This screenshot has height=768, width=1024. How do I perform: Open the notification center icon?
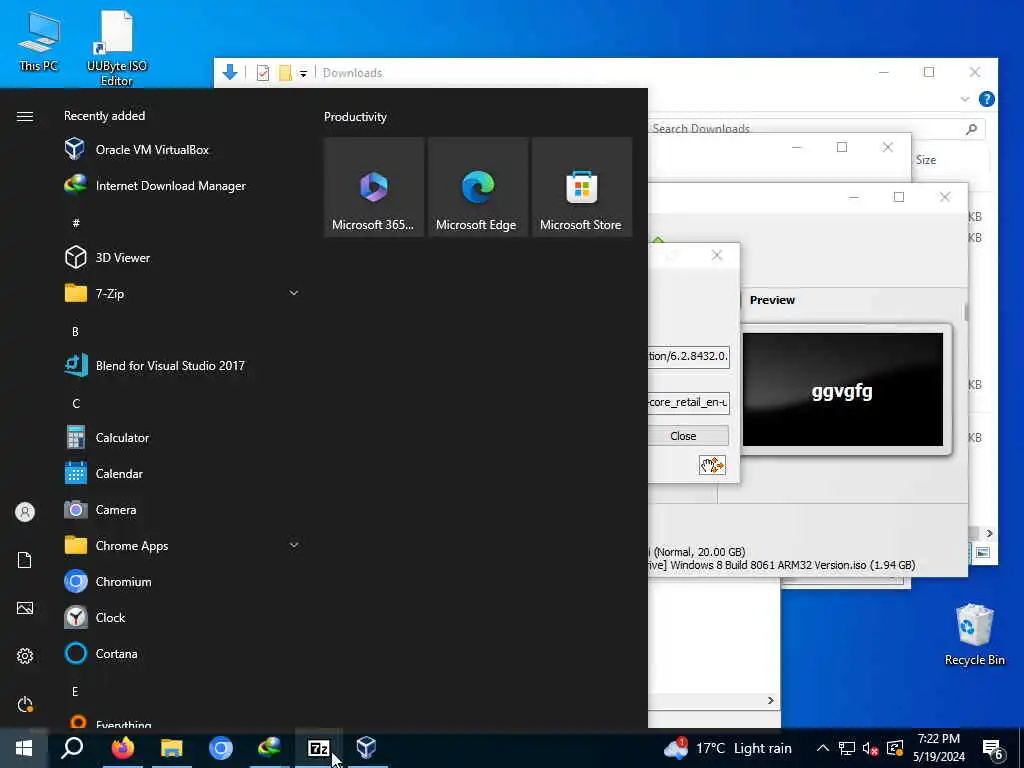point(993,749)
